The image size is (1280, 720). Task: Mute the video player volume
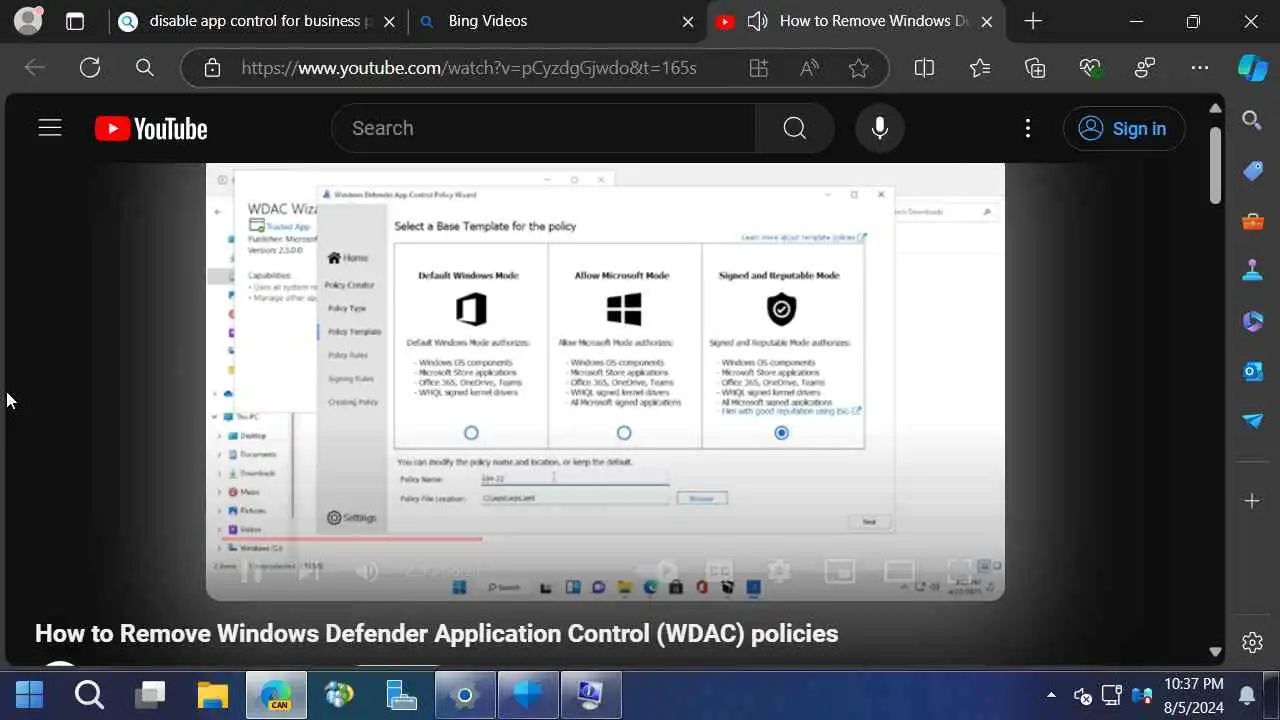[x=367, y=571]
